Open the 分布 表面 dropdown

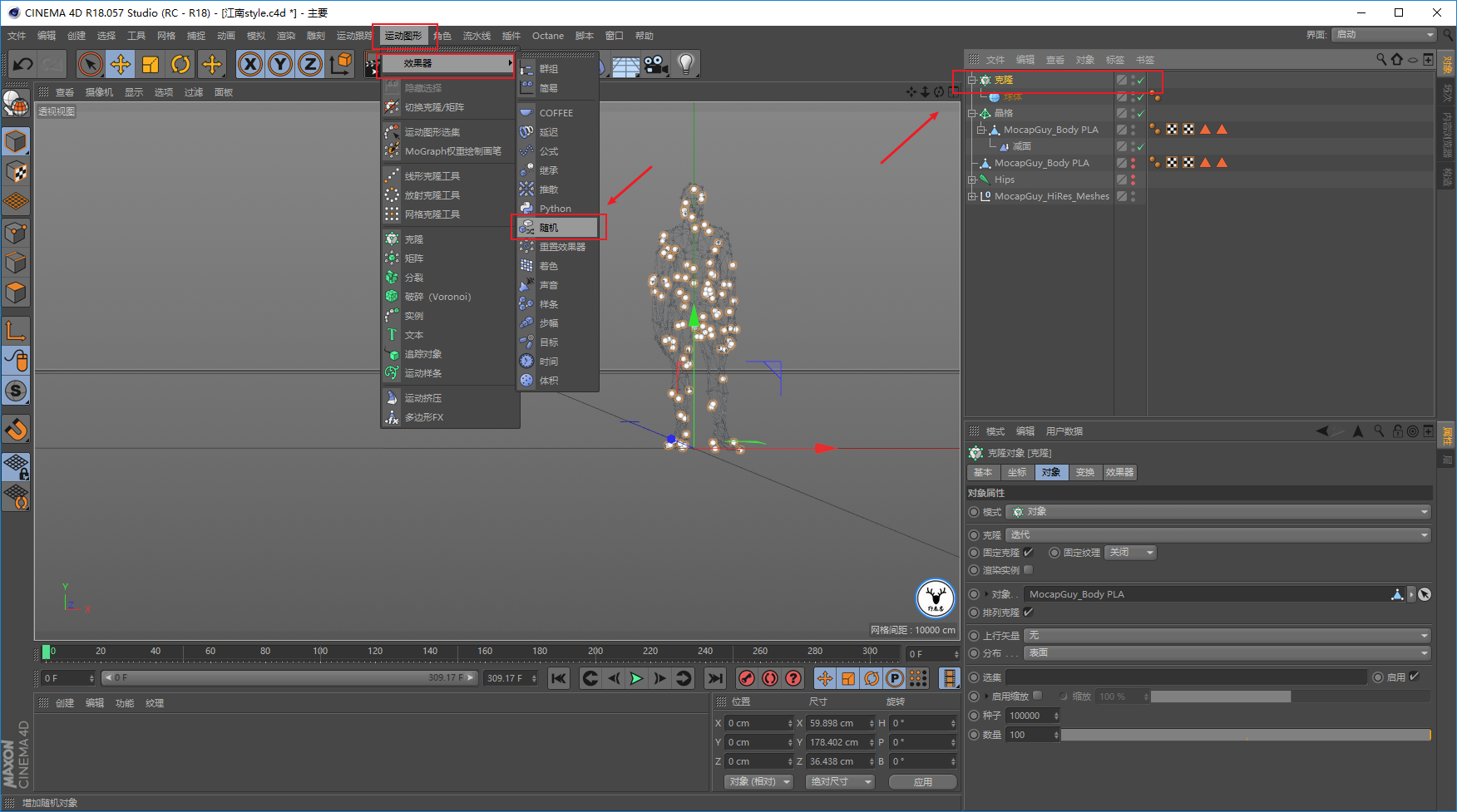(1227, 653)
